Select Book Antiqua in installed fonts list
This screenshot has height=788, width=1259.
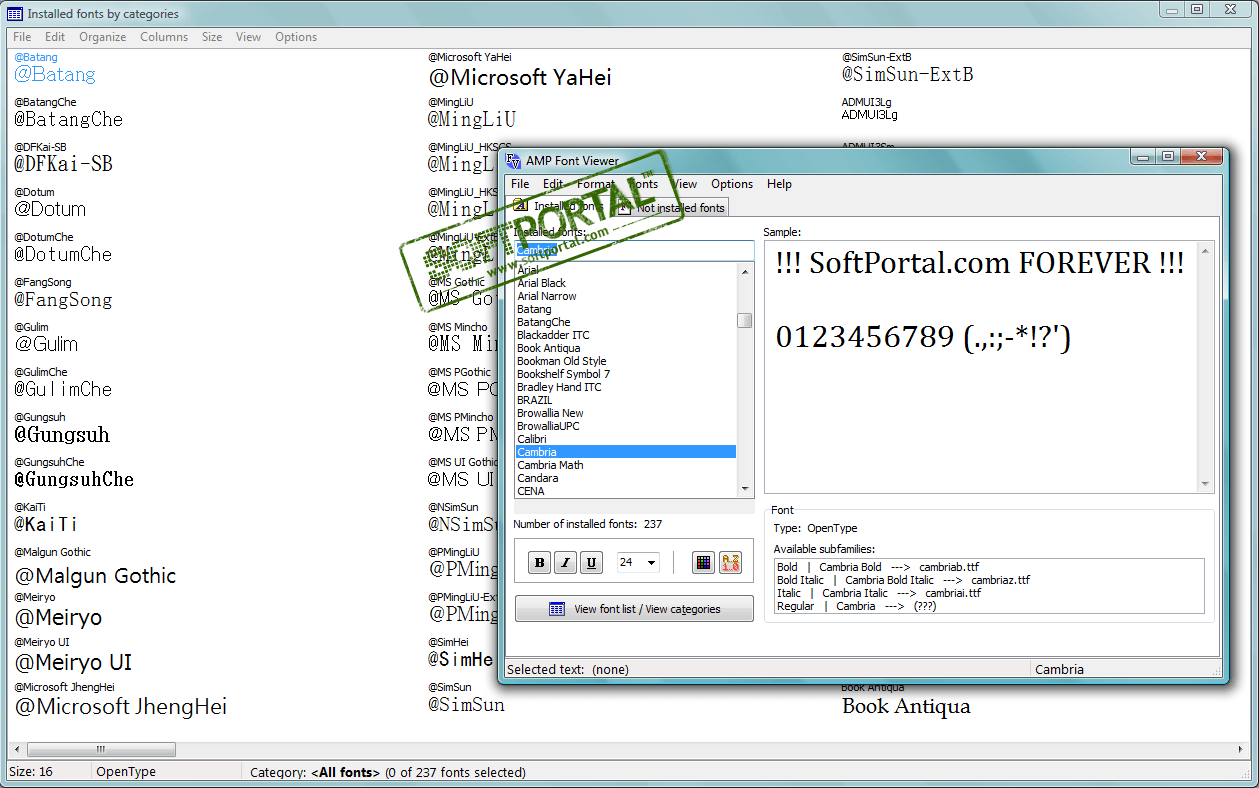coord(625,348)
